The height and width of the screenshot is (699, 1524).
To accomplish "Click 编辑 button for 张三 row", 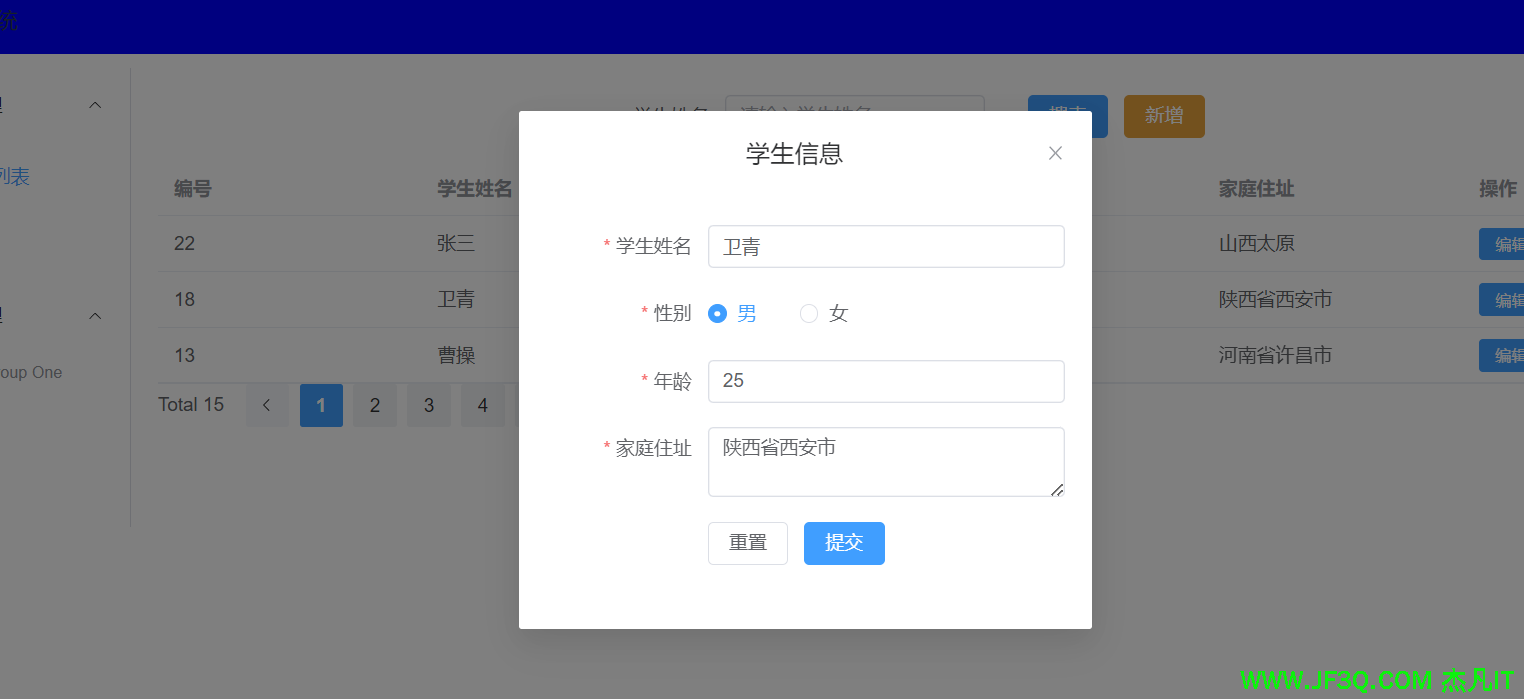I will click(1503, 244).
